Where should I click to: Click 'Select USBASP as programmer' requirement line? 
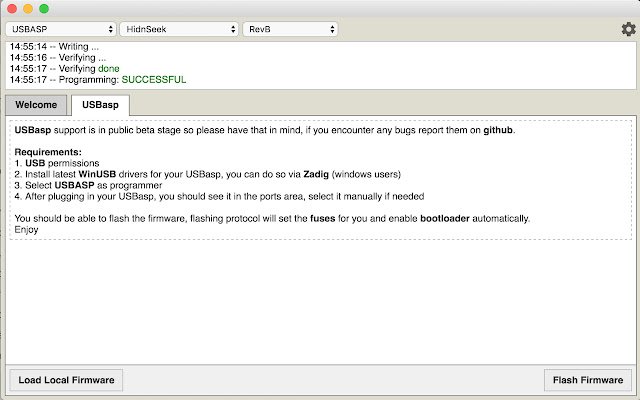point(88,185)
